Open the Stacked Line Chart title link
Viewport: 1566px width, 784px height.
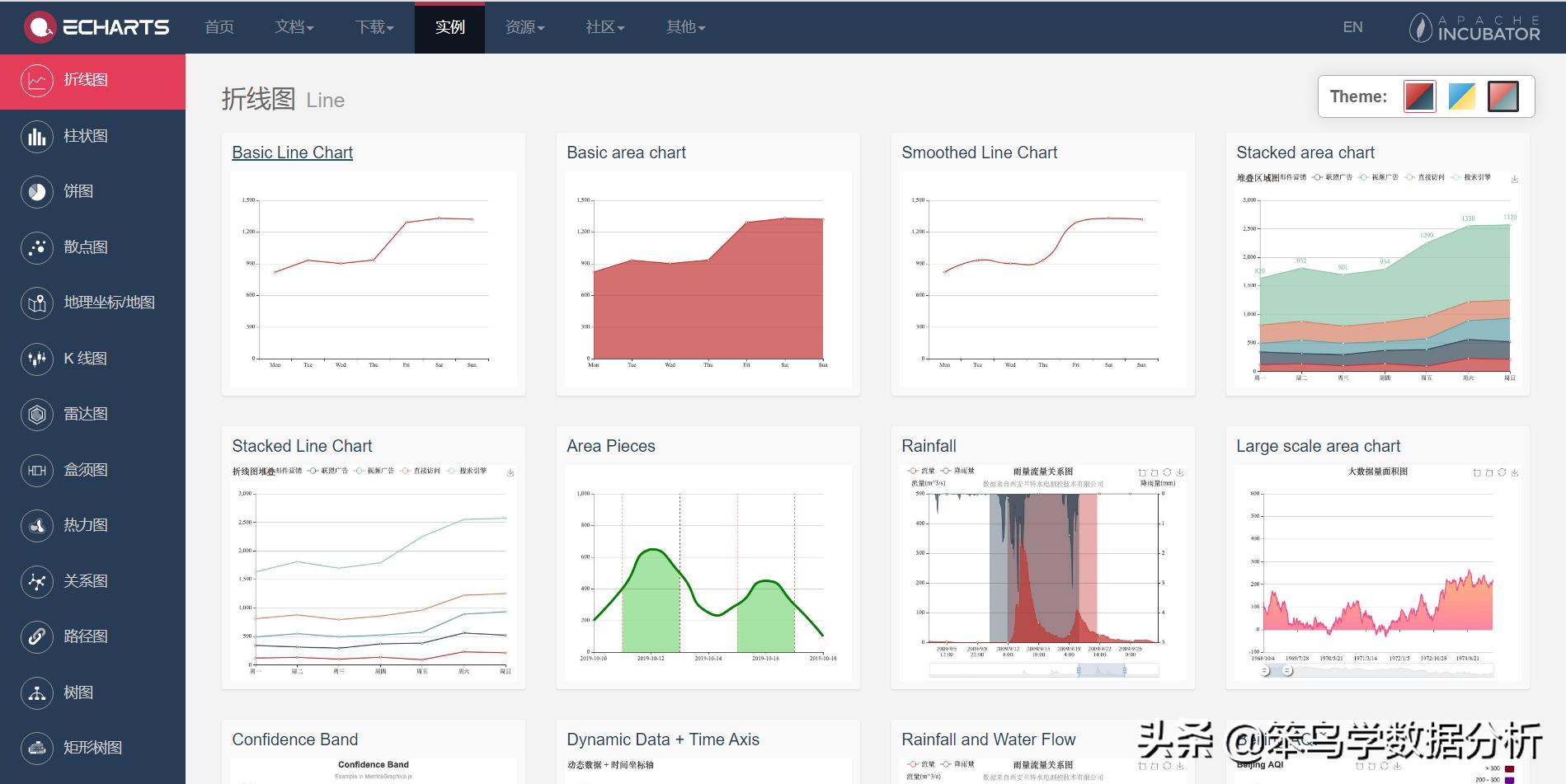(x=302, y=446)
